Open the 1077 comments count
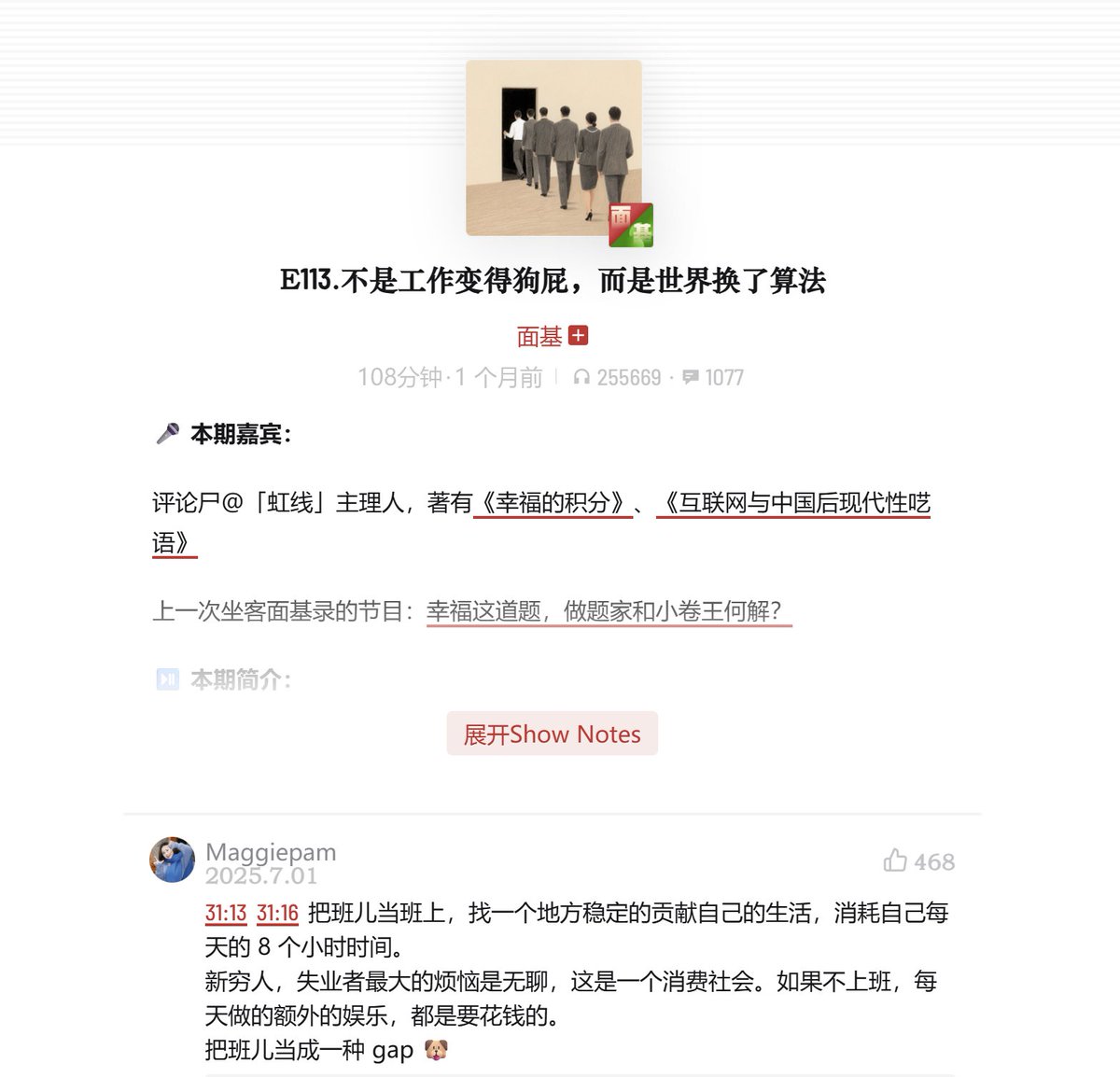This screenshot has height=1077, width=1120. pos(724,377)
